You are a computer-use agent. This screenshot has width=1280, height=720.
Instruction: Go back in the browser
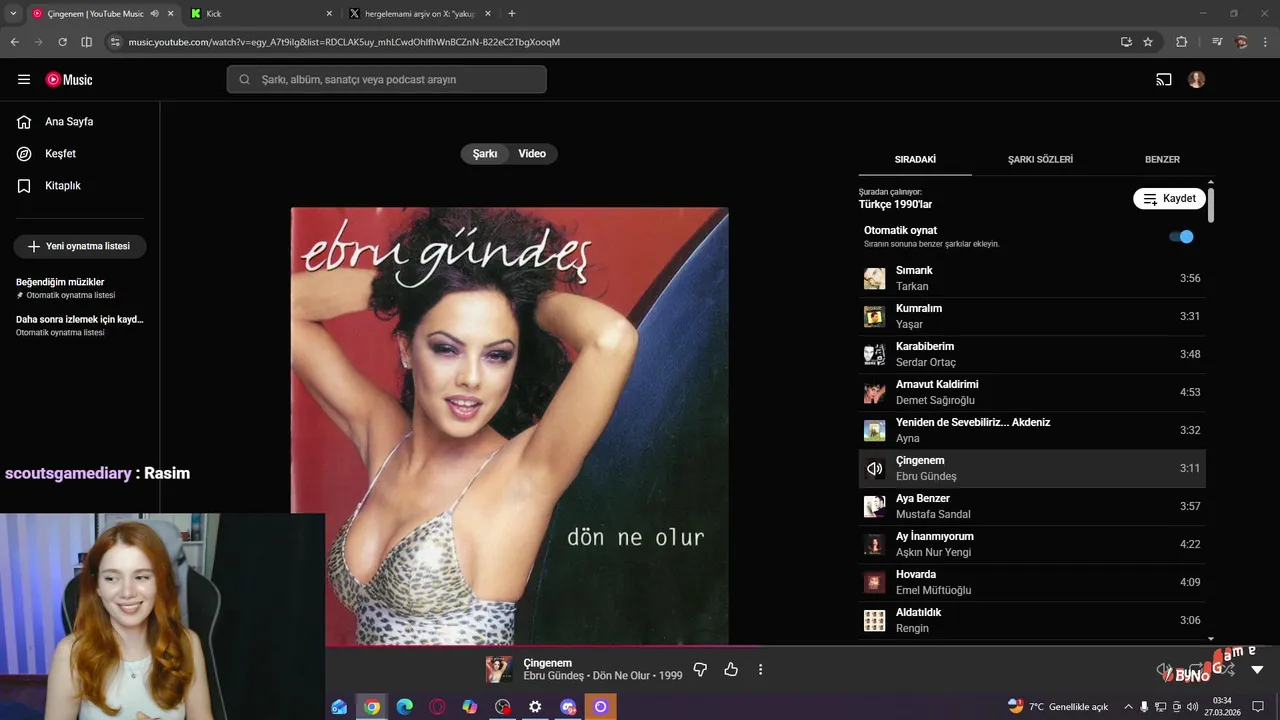coord(15,42)
